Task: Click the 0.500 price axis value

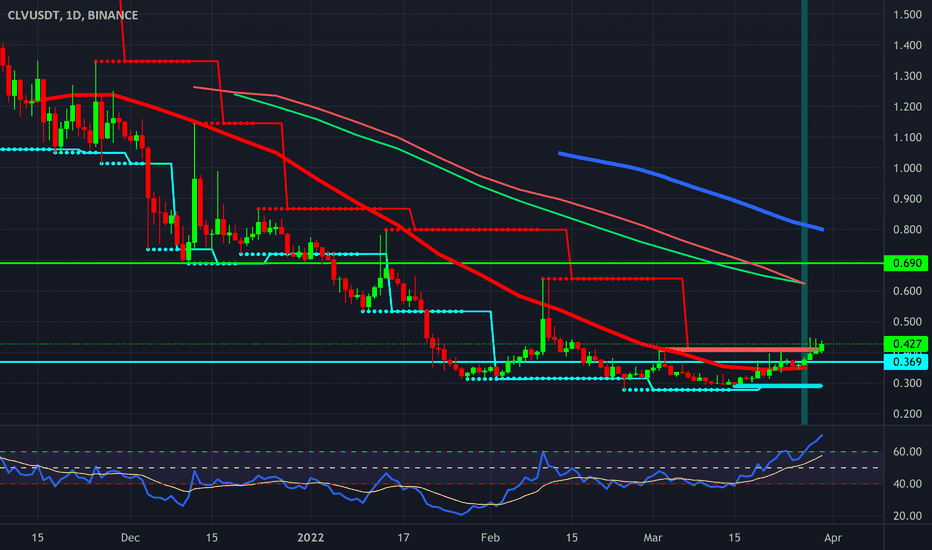Action: (908, 322)
